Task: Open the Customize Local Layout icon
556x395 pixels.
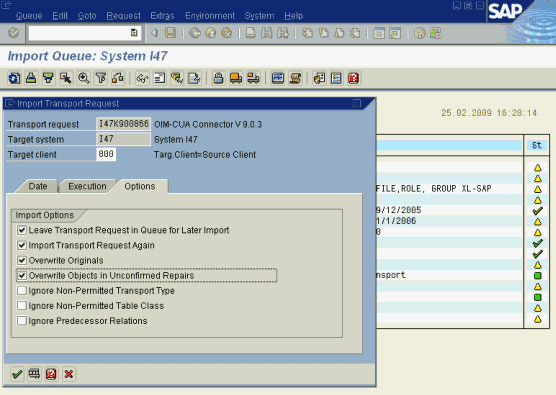Action: pyautogui.click(x=435, y=33)
